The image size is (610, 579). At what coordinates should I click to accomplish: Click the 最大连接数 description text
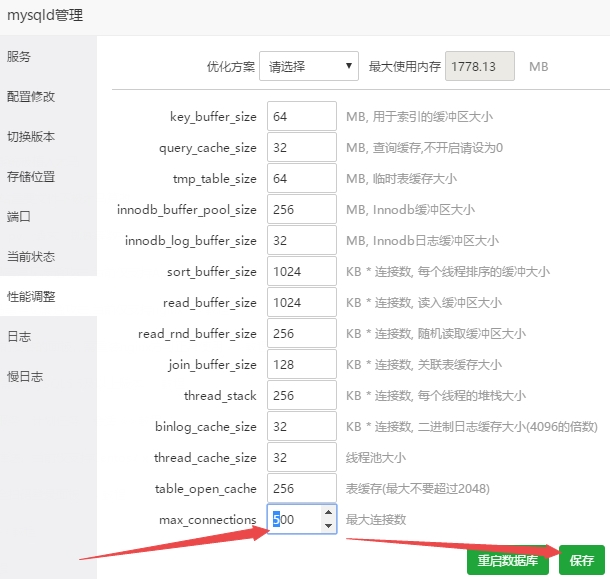click(376, 519)
